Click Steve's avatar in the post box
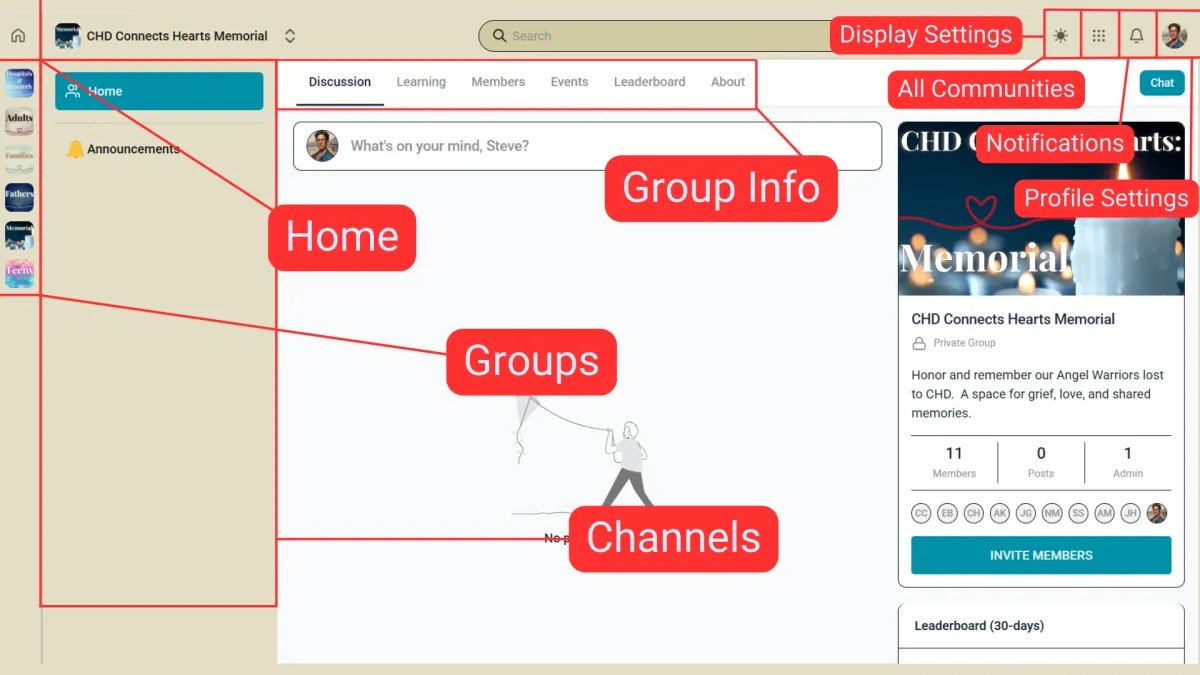The image size is (1200, 675). pyautogui.click(x=322, y=146)
